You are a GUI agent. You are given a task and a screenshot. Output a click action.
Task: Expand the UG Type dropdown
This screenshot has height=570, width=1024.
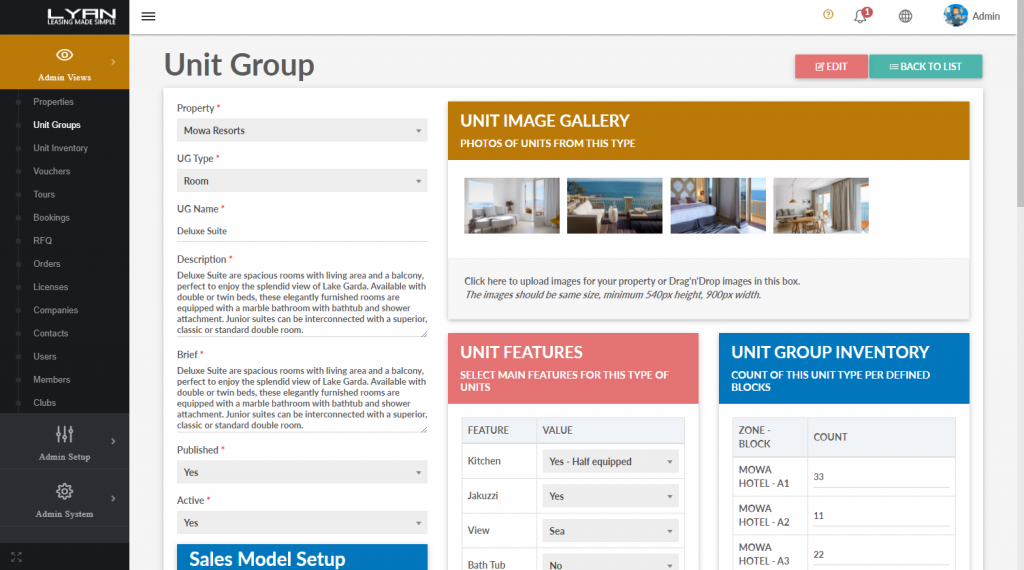click(x=302, y=181)
